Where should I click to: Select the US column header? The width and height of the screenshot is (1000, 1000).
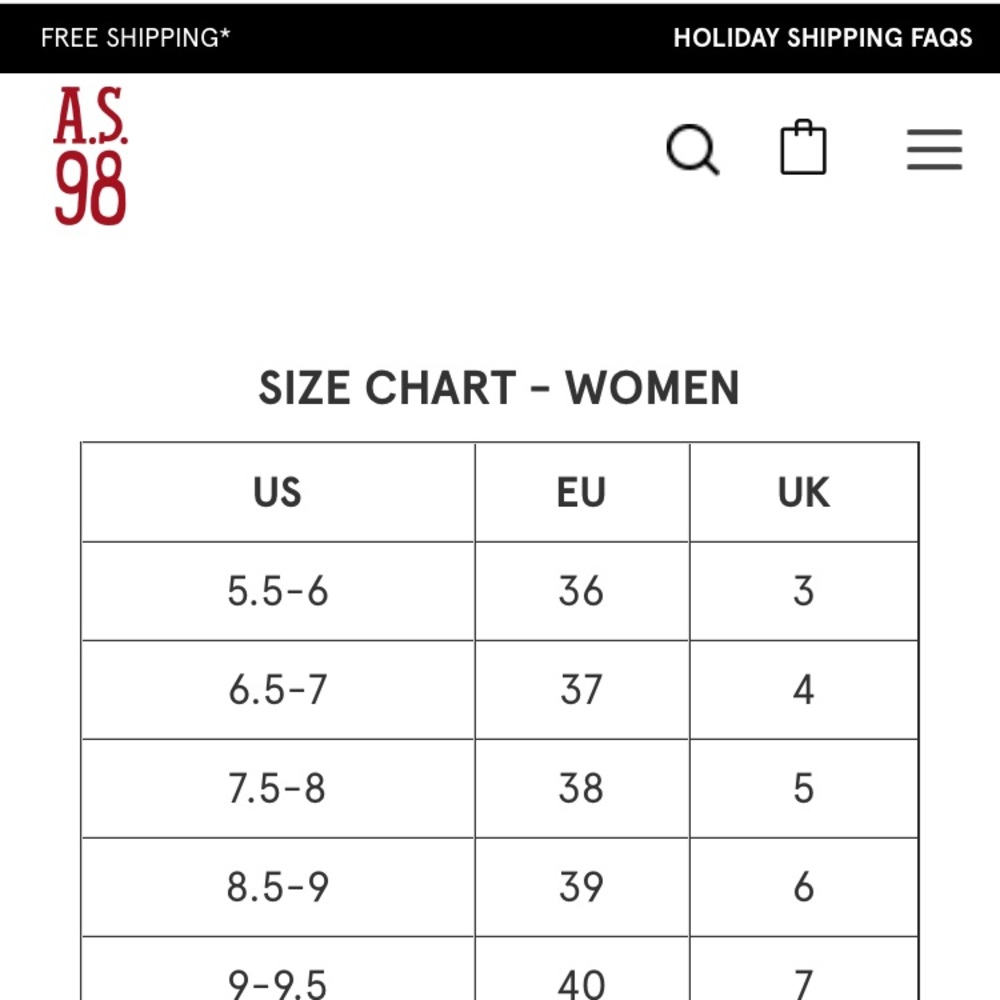tap(277, 492)
